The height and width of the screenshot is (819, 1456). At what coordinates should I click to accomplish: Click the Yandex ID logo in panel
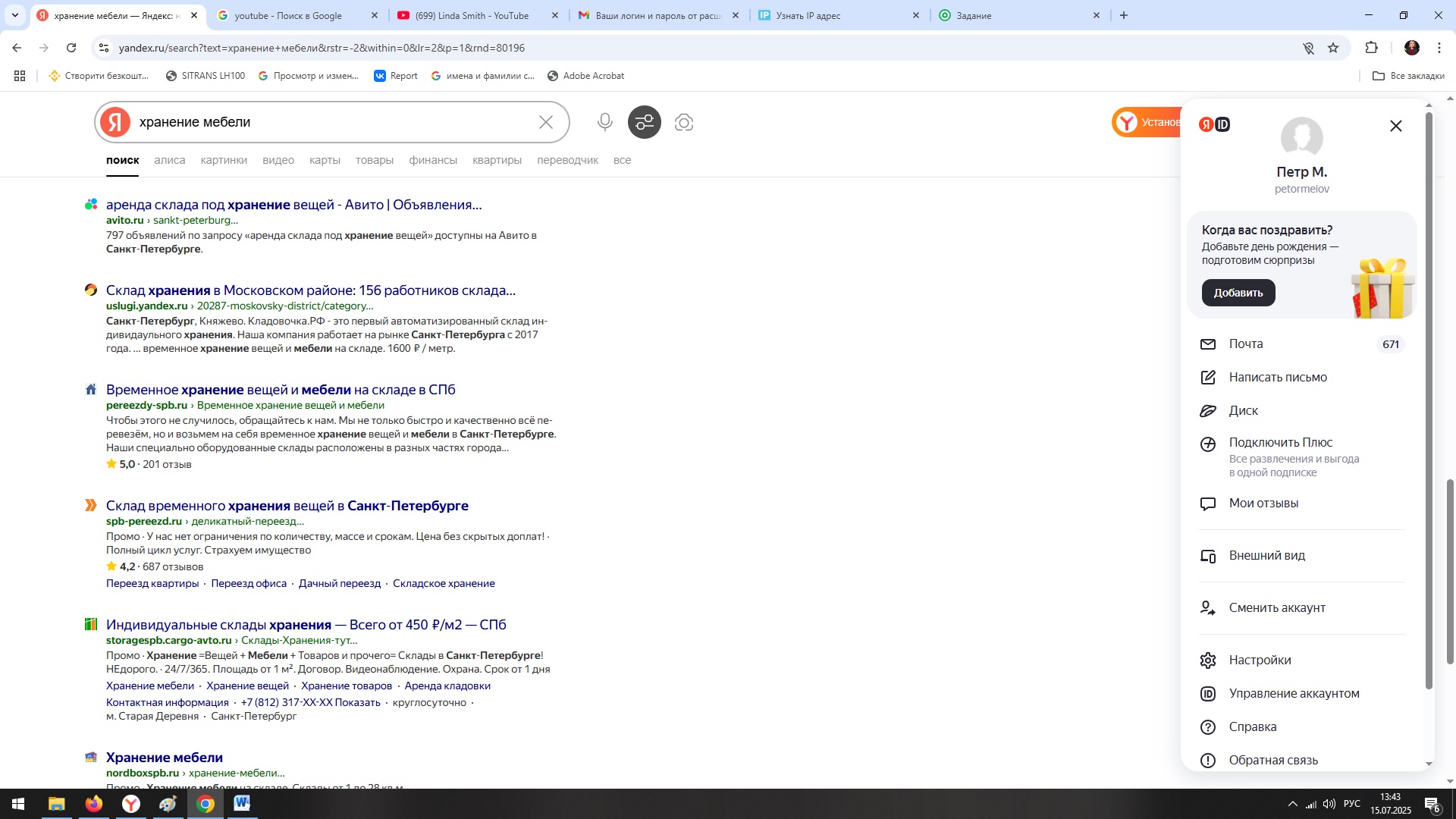pos(1215,124)
